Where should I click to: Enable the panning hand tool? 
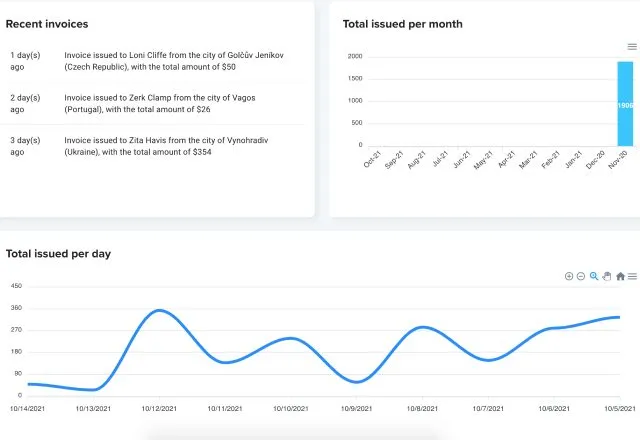click(x=607, y=276)
